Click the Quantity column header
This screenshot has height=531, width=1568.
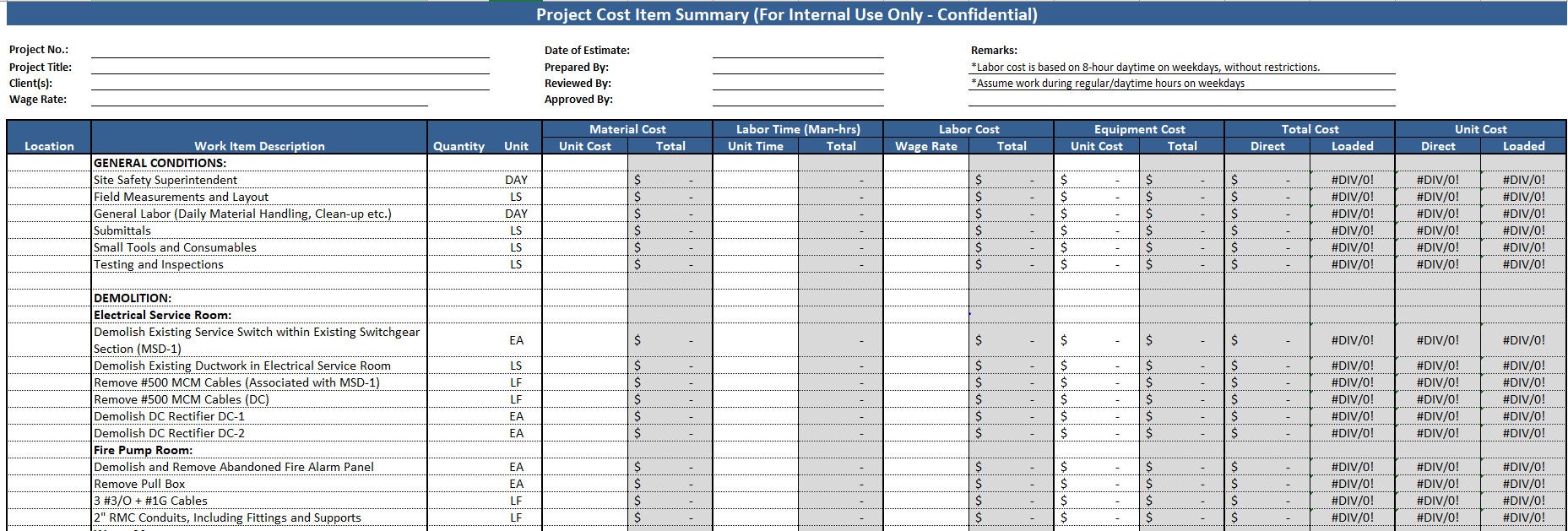coord(458,146)
